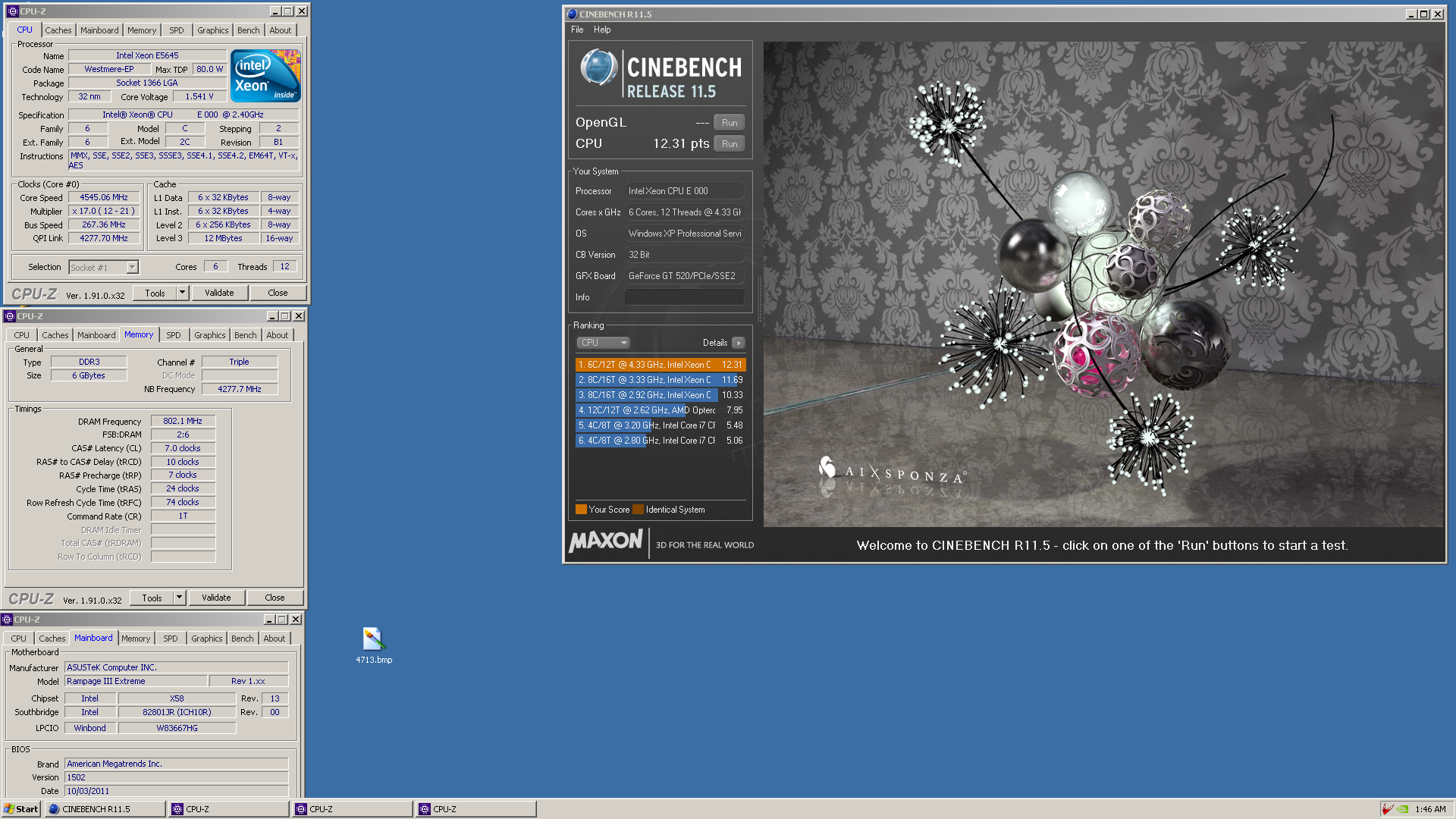
Task: Click Validate in top CPU-Z window
Action: (x=219, y=293)
